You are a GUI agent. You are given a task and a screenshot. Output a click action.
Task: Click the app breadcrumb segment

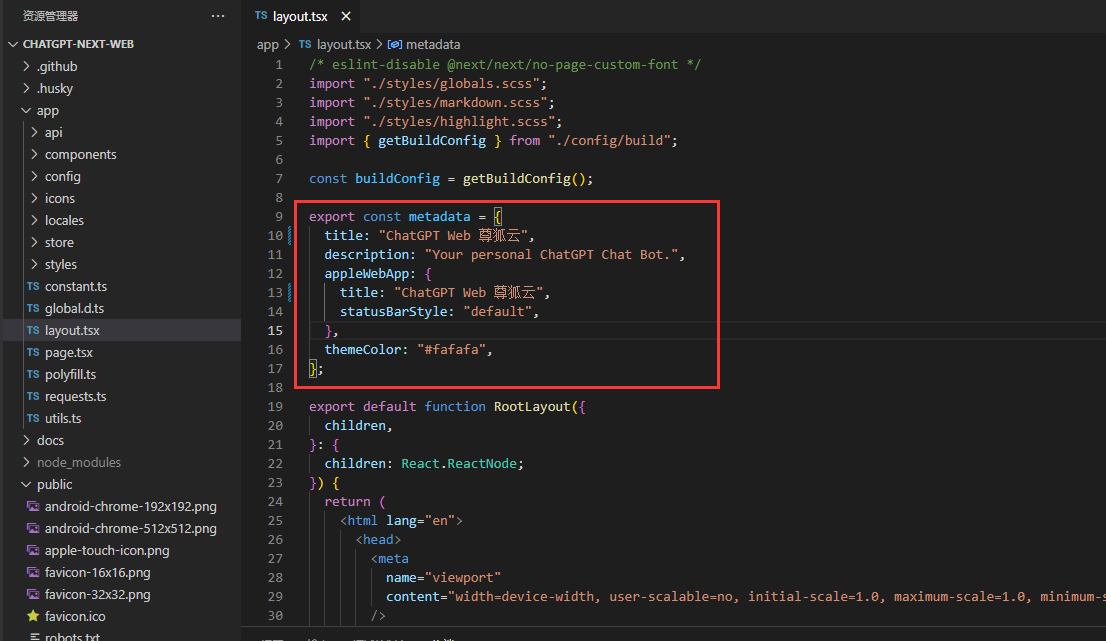(x=267, y=44)
